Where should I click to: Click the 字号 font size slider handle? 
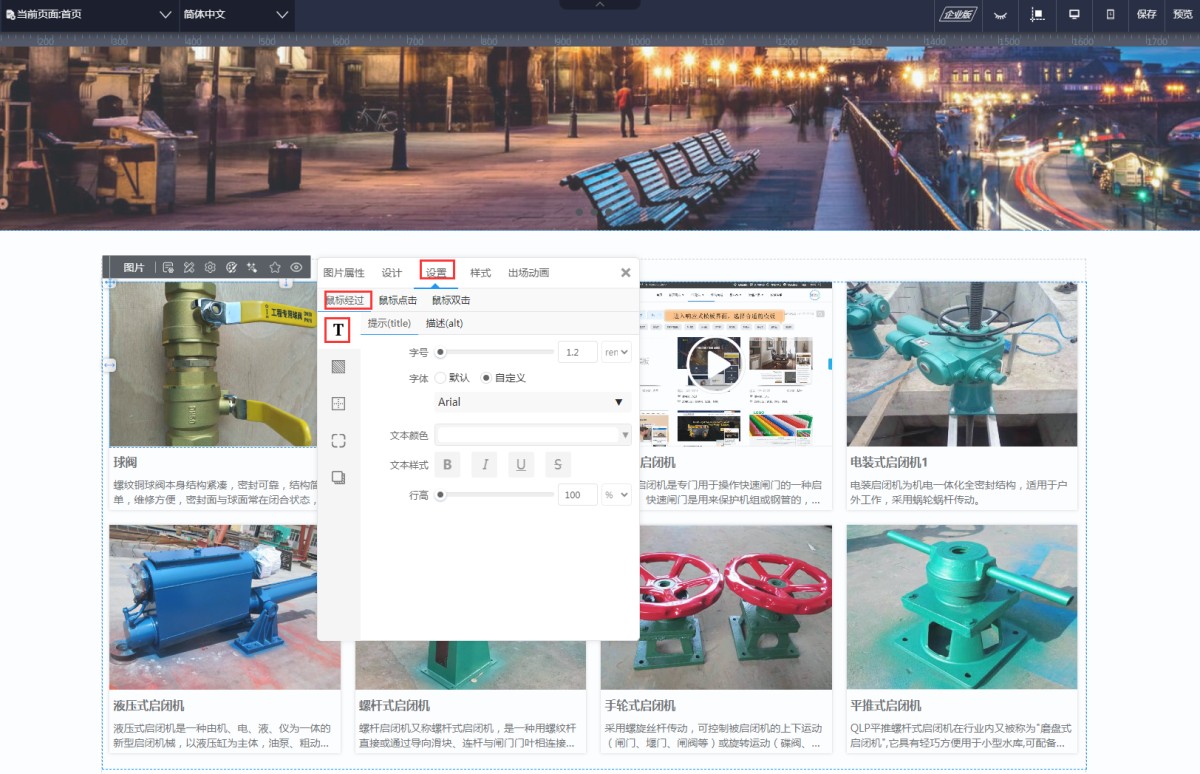pyautogui.click(x=440, y=352)
